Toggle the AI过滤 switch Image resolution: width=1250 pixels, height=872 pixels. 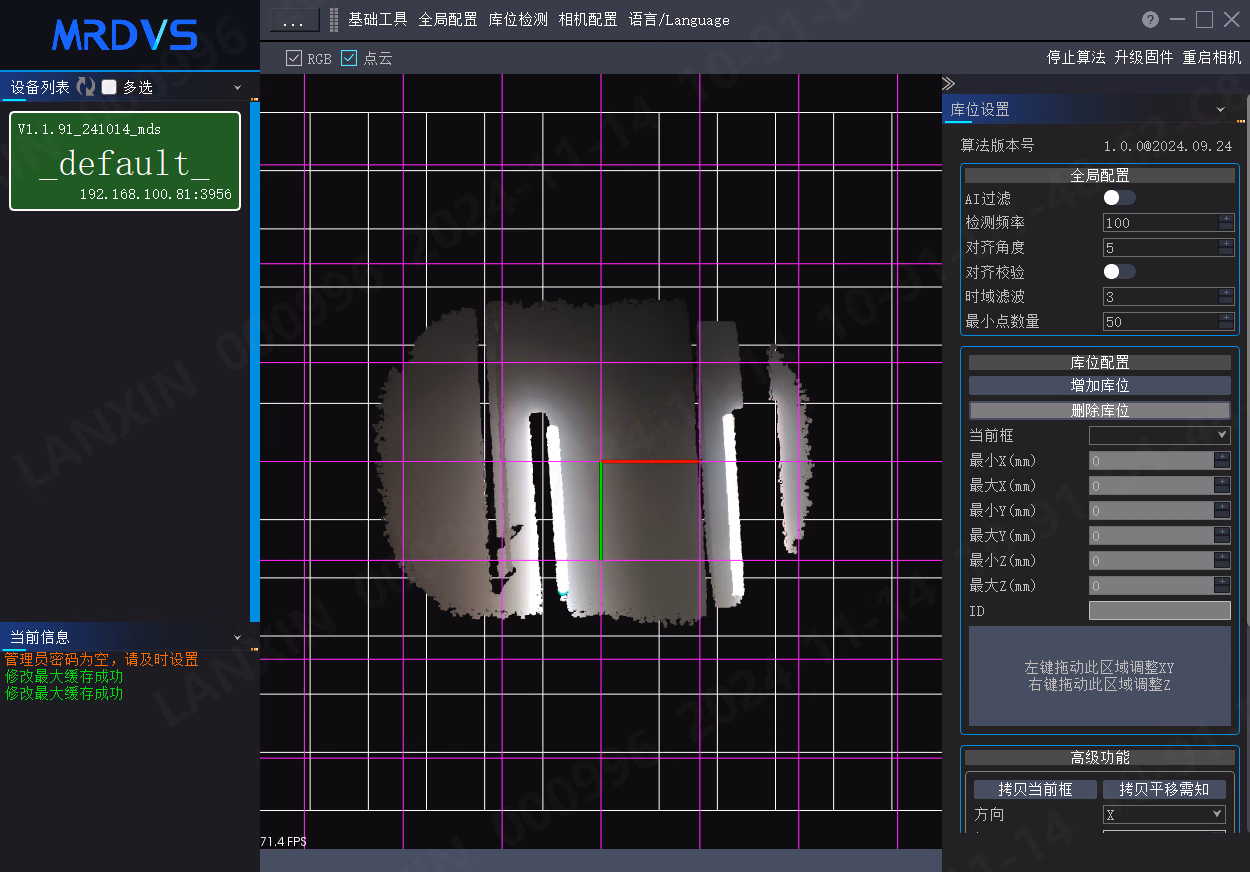tap(1119, 198)
